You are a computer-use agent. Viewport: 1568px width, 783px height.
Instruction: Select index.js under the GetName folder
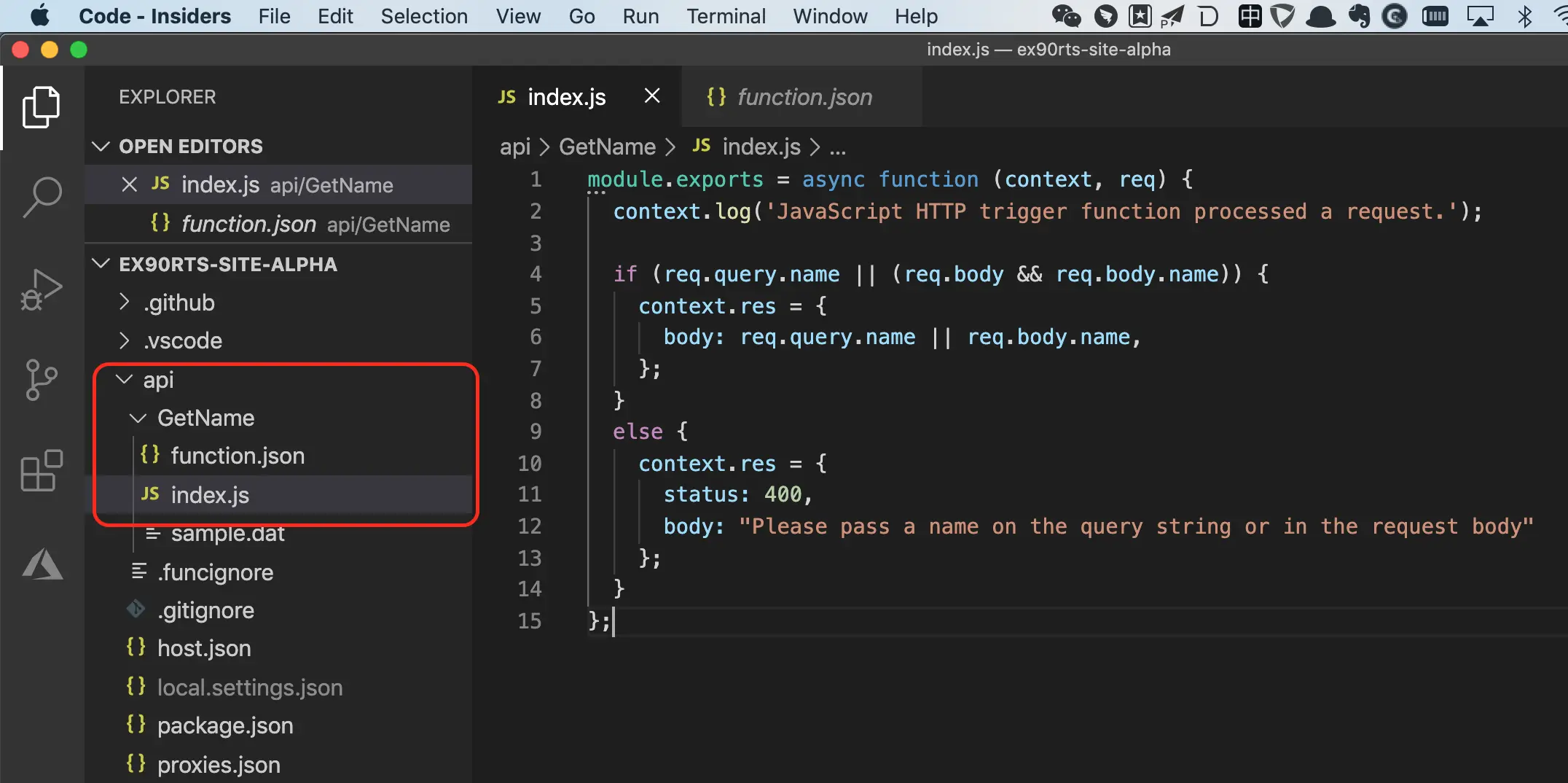[278, 495]
